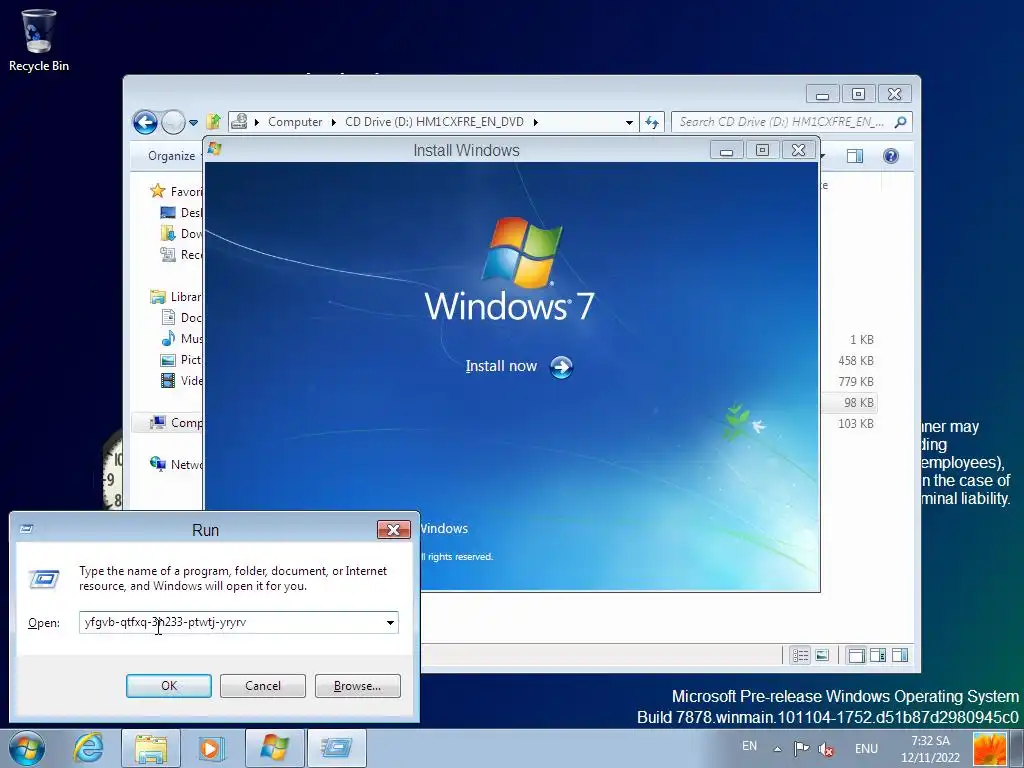The width and height of the screenshot is (1024, 768).
Task: Click the Install now text link
Action: (x=501, y=366)
